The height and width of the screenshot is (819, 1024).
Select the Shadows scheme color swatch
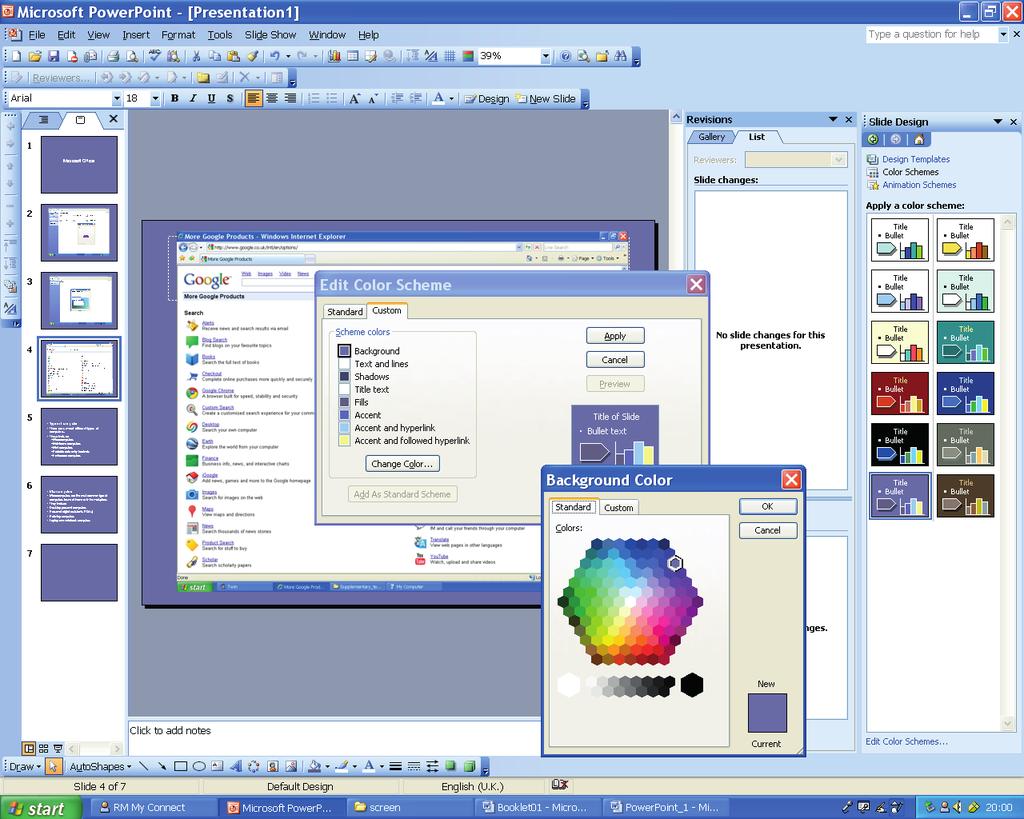coord(344,377)
